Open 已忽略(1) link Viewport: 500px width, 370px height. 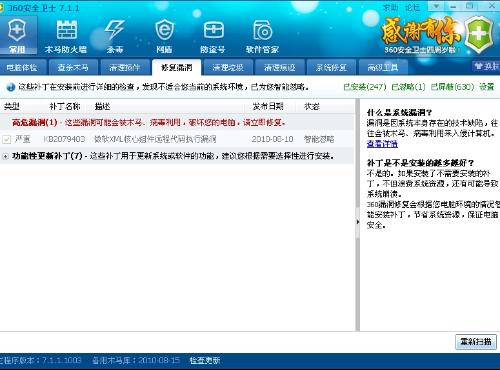click(408, 87)
